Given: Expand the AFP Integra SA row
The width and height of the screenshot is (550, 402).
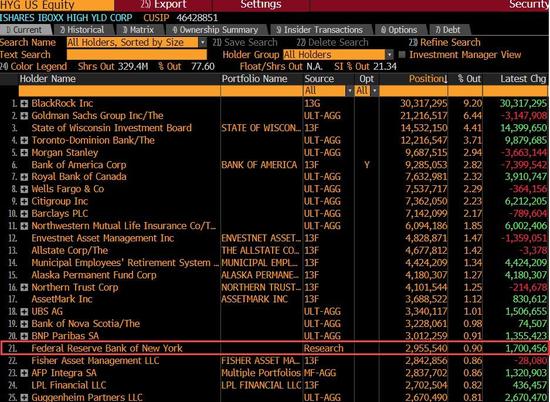Looking at the screenshot, I should tap(24, 373).
